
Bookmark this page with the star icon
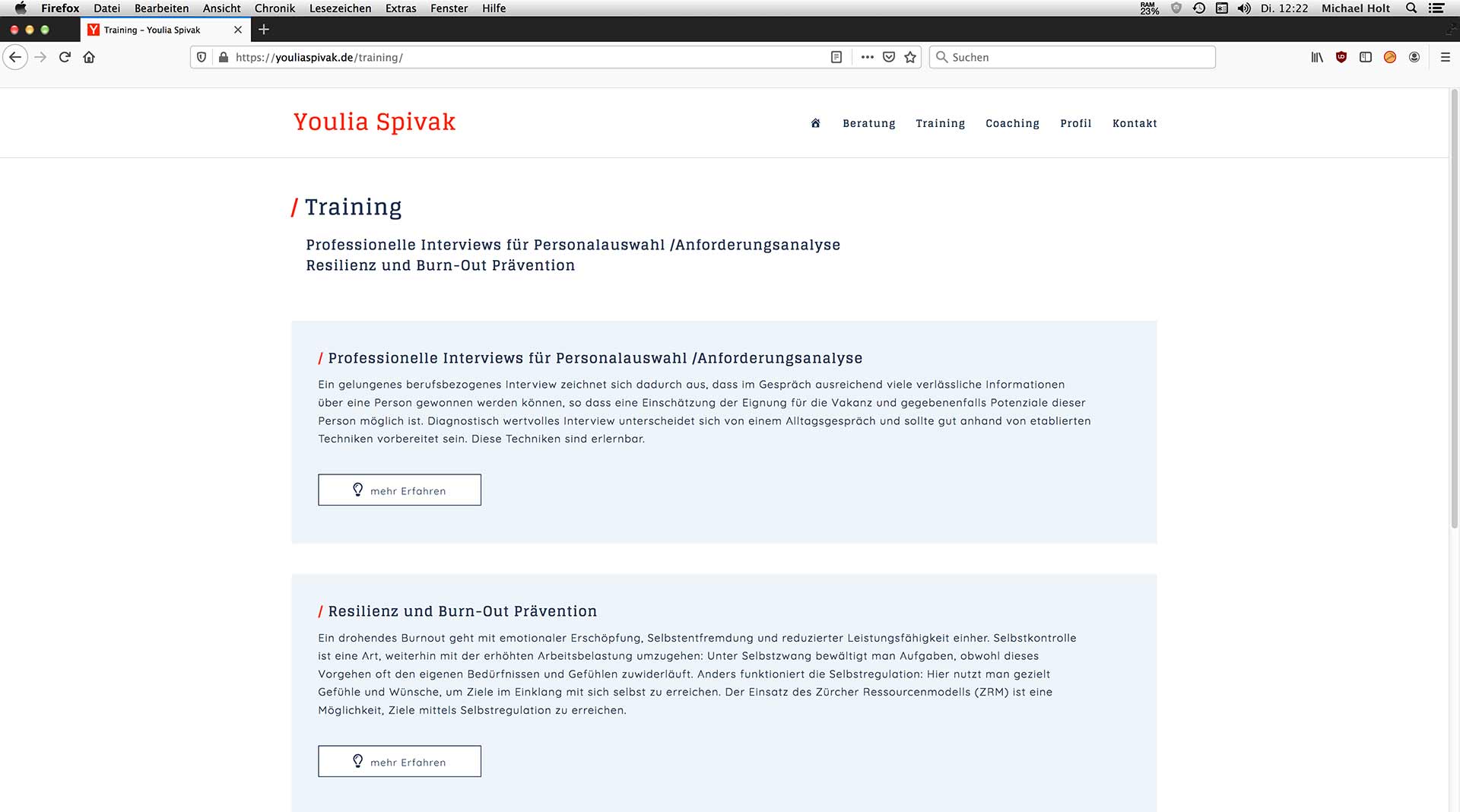coord(910,57)
